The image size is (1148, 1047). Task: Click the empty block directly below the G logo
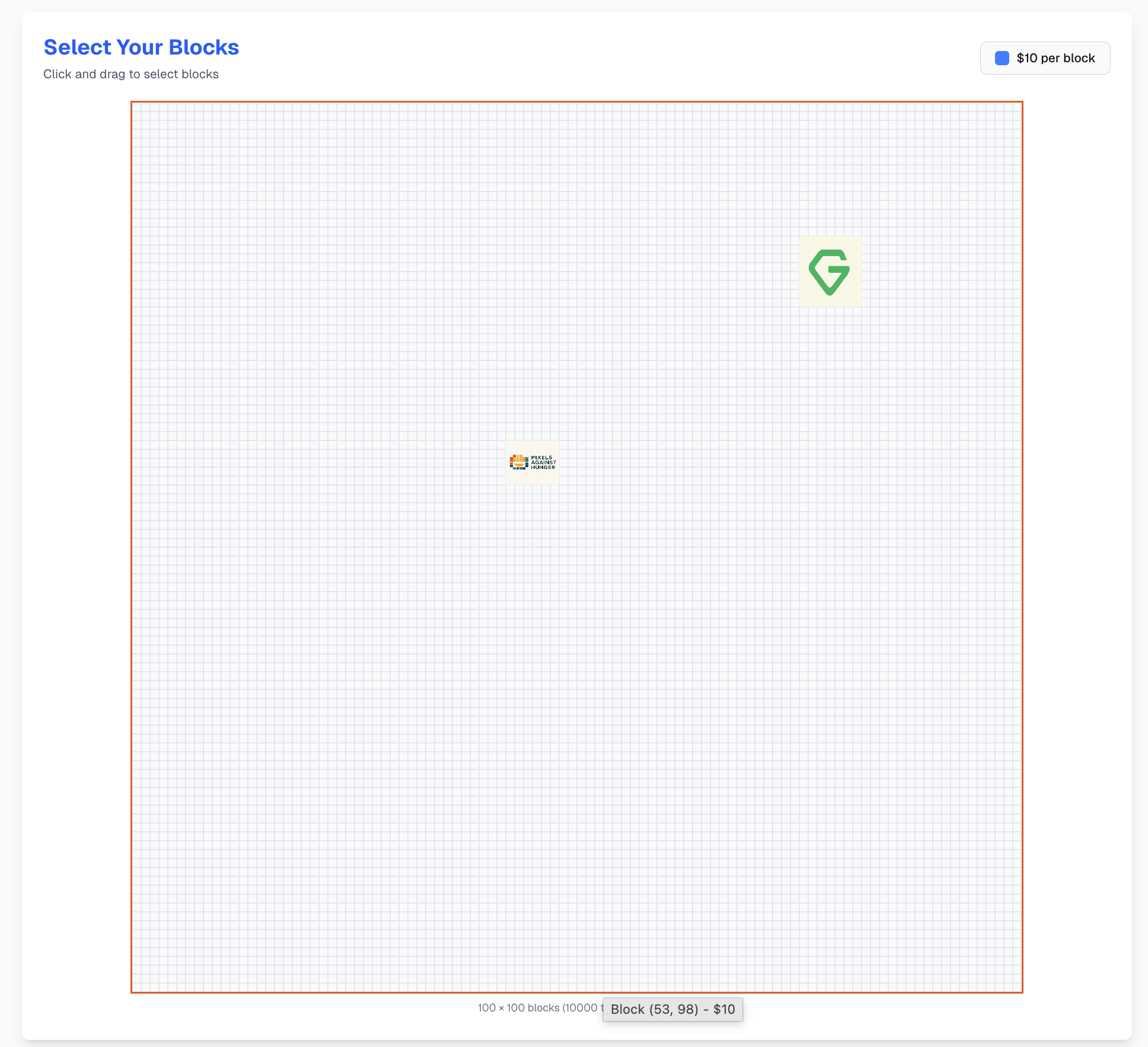[830, 311]
